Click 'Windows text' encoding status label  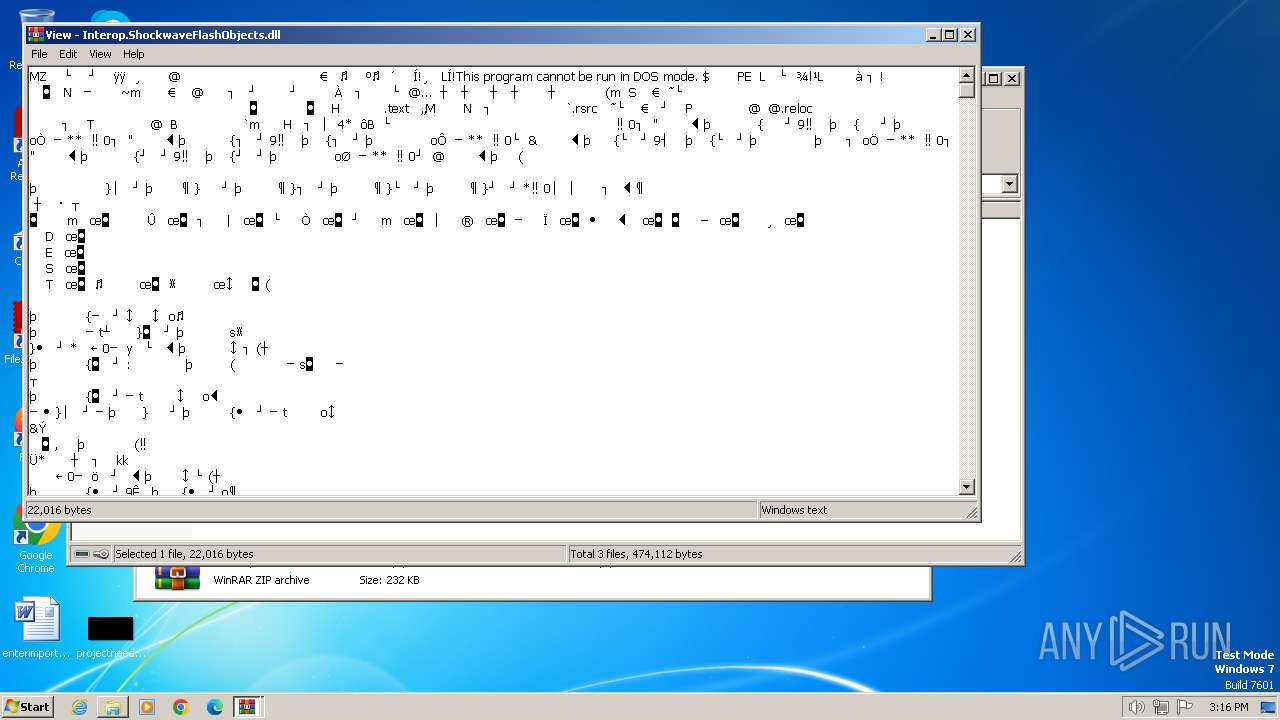[x=794, y=510]
